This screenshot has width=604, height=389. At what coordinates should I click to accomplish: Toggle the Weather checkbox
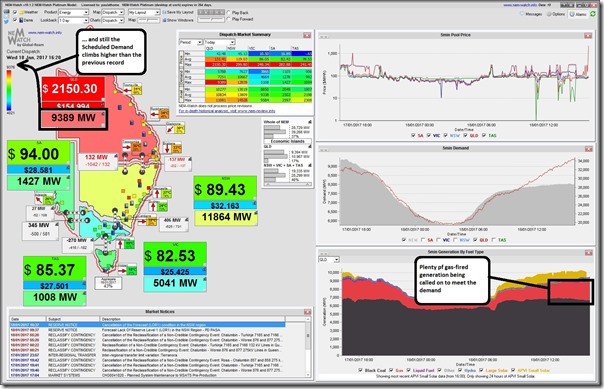point(15,12)
